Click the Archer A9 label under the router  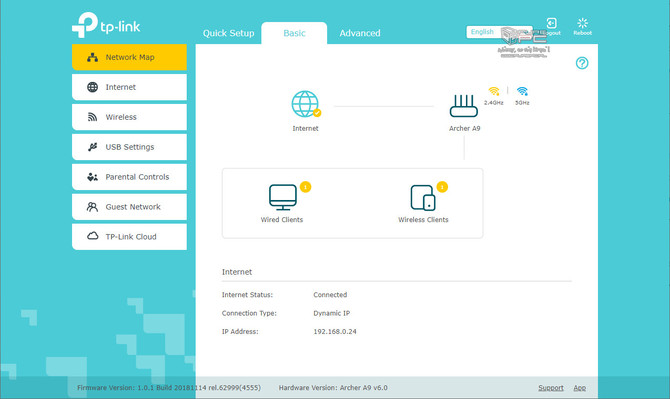pos(464,128)
